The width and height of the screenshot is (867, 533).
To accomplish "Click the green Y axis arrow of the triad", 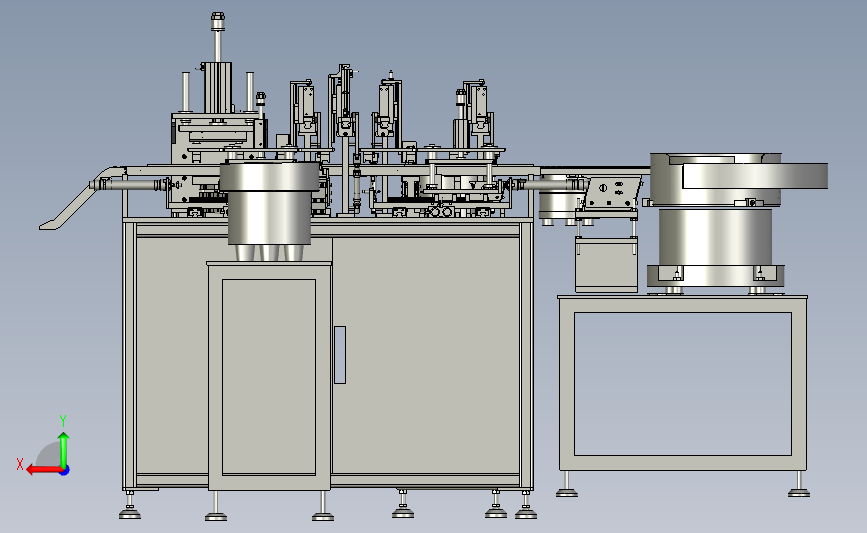I will 64,450.
